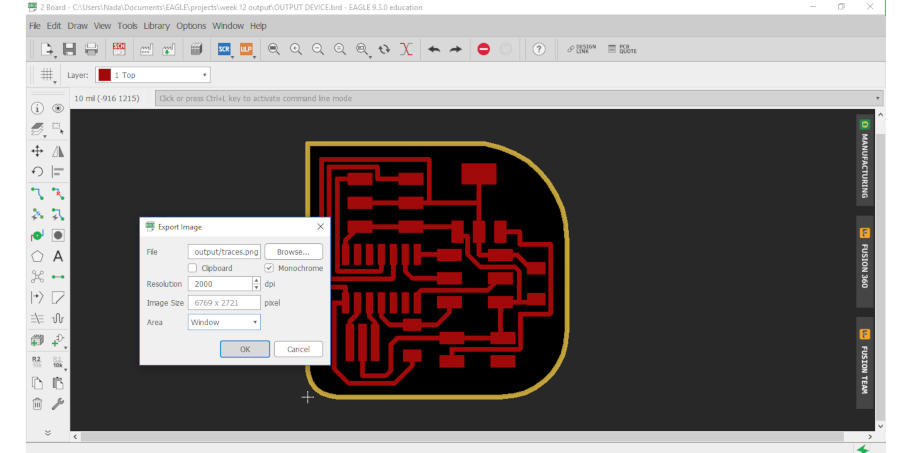Enable the Clipboard checkbox
Image resolution: width=900 pixels, height=453 pixels.
[x=193, y=268]
